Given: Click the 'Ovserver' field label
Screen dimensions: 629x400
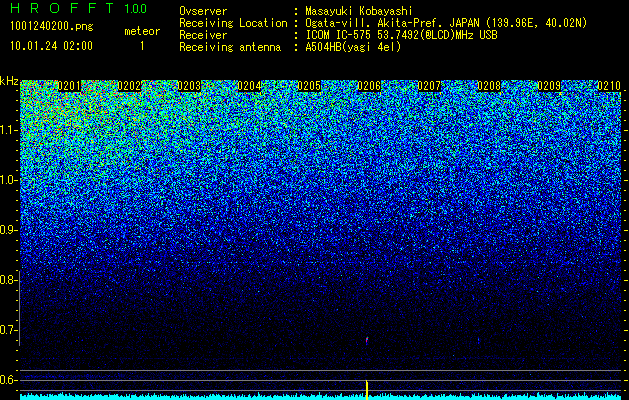Looking at the screenshot, I should (x=203, y=11).
